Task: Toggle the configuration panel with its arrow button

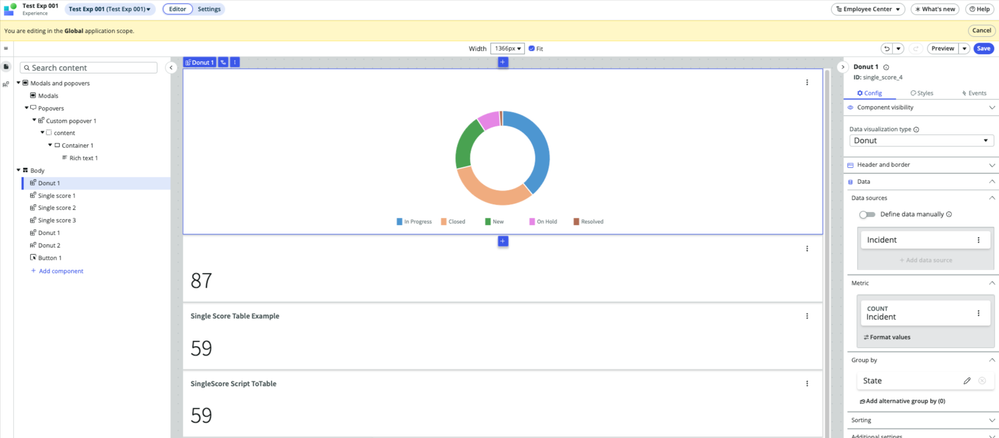Action: tap(843, 68)
